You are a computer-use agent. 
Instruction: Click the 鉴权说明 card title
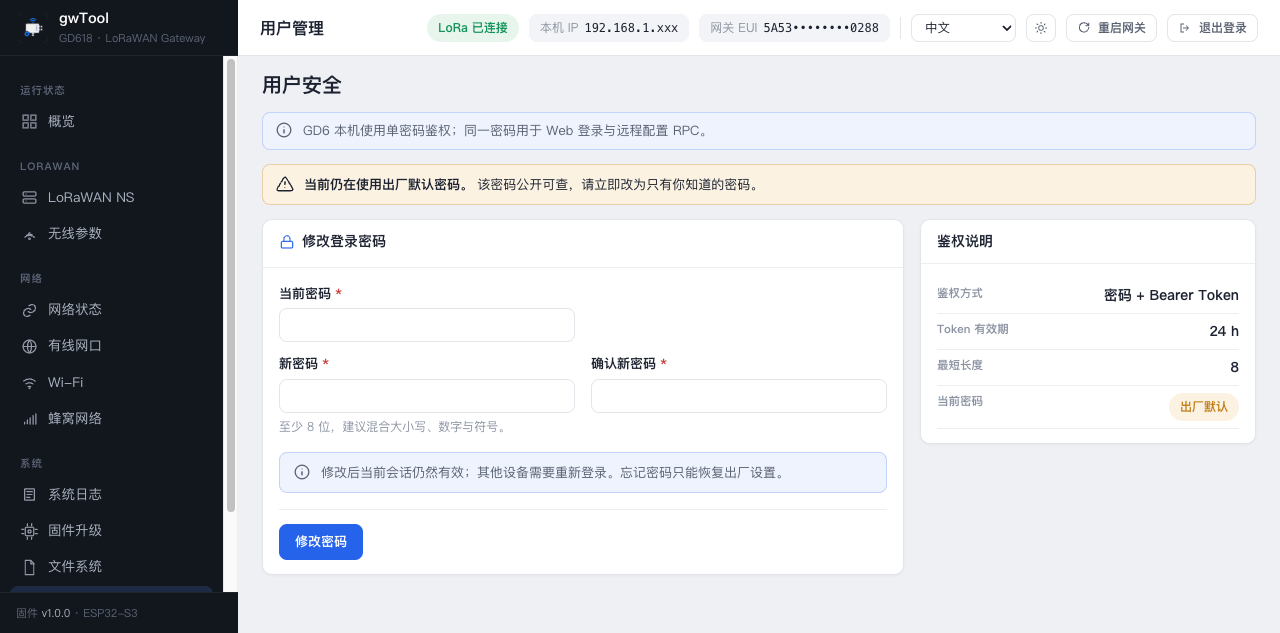(x=965, y=241)
